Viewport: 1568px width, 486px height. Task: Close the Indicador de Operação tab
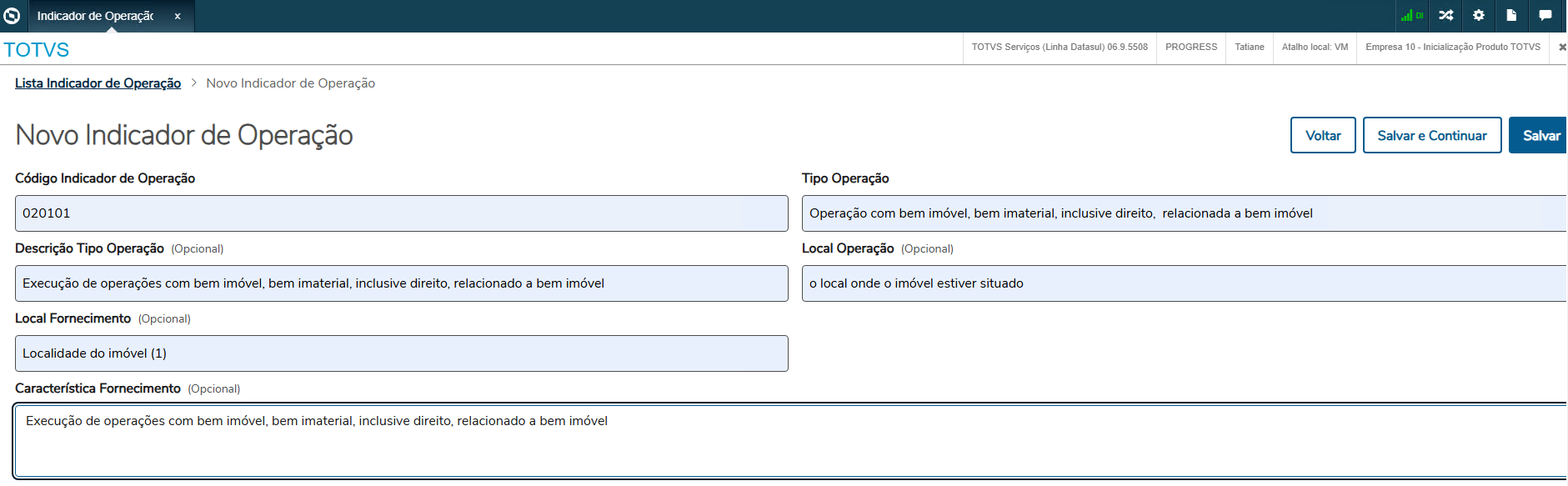click(x=178, y=17)
